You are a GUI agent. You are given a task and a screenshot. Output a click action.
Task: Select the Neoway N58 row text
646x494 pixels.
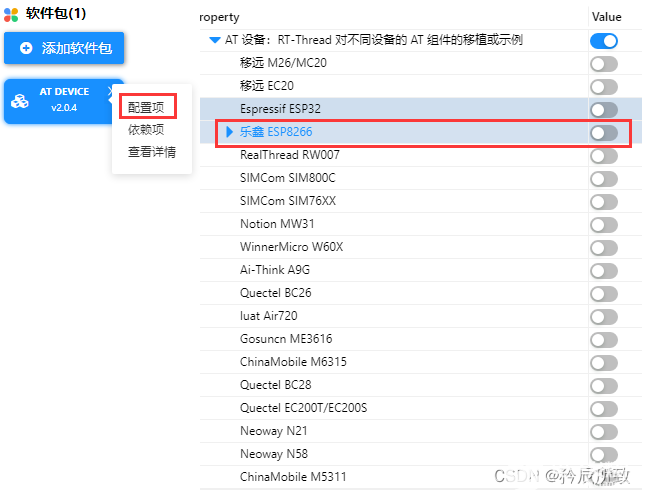point(274,454)
